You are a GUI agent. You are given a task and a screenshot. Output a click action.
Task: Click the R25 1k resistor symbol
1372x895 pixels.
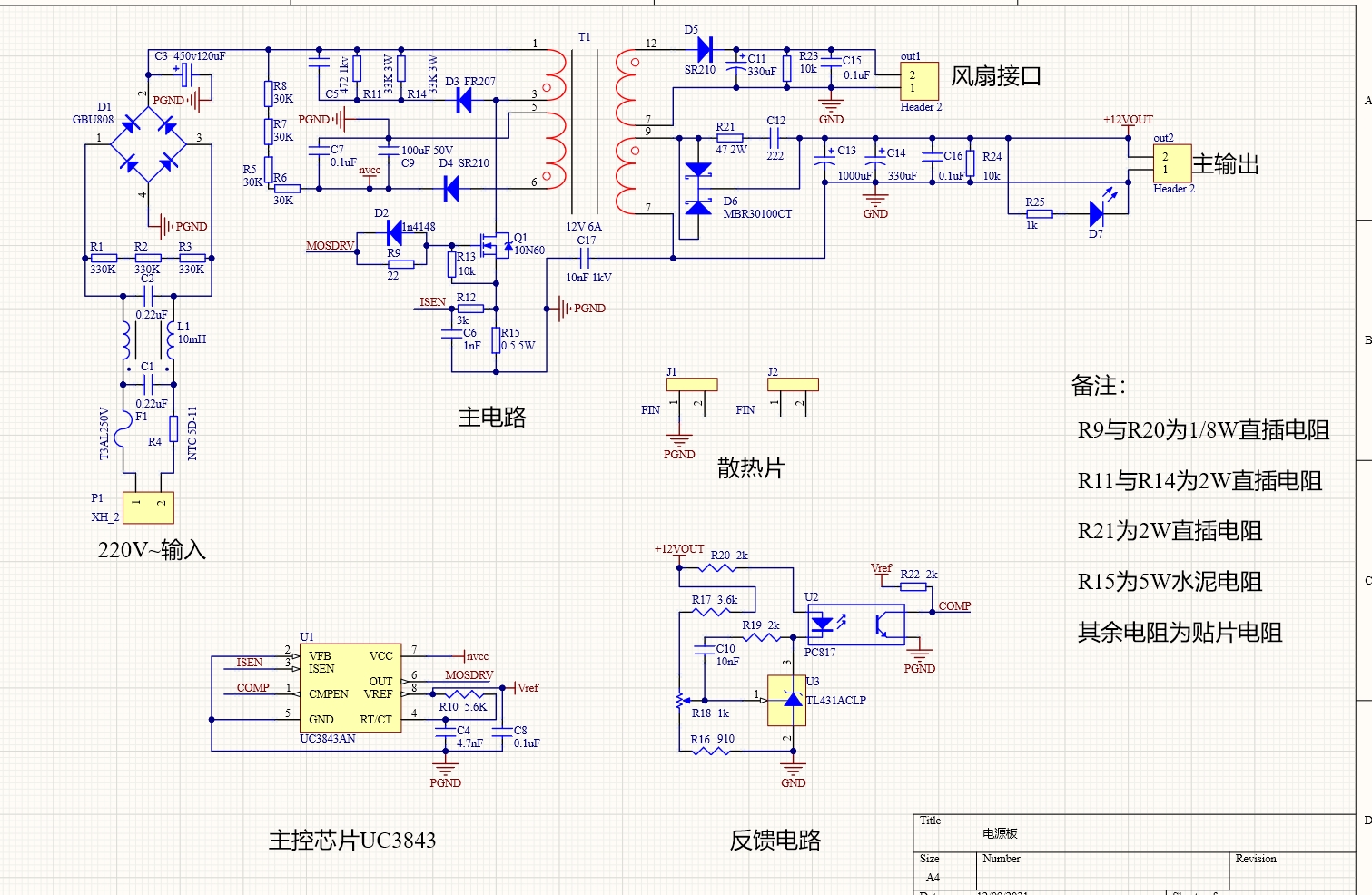(x=1039, y=214)
